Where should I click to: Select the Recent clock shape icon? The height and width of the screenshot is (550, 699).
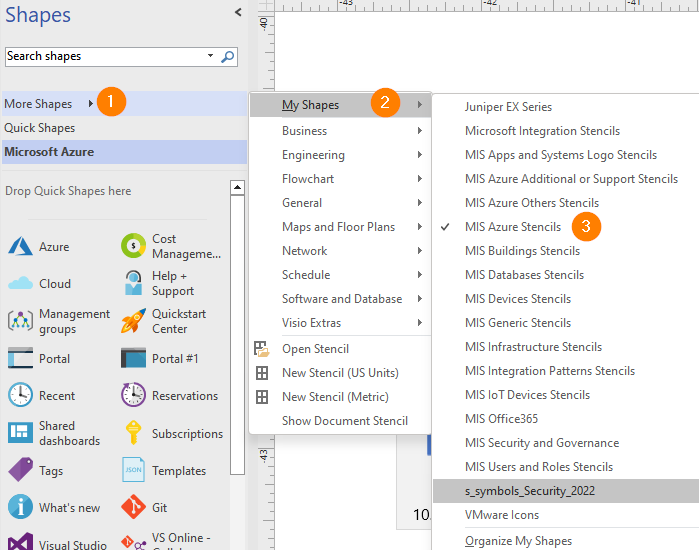pos(20,395)
